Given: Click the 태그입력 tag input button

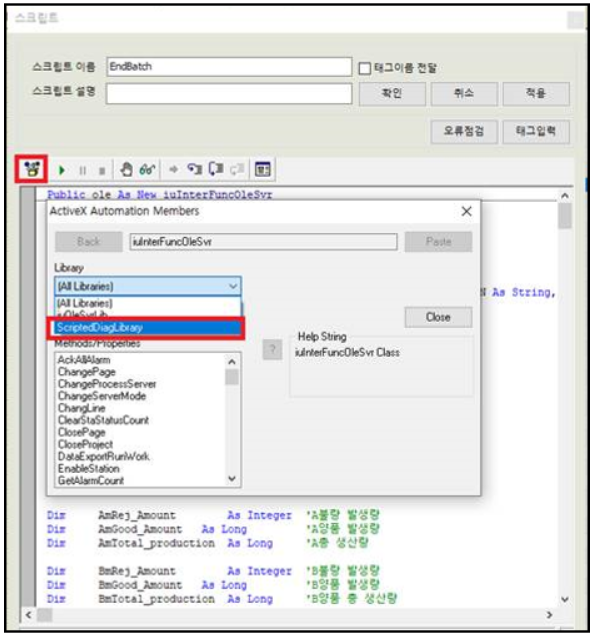Looking at the screenshot, I should pyautogui.click(x=536, y=131).
